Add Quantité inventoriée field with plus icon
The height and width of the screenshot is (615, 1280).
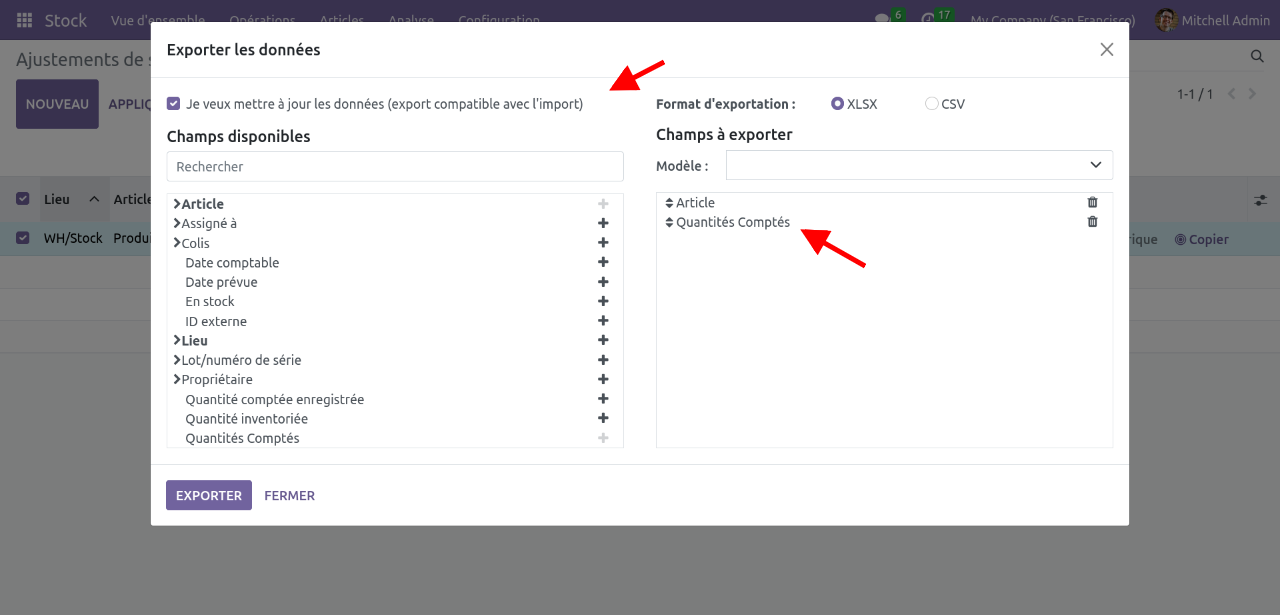[603, 419]
